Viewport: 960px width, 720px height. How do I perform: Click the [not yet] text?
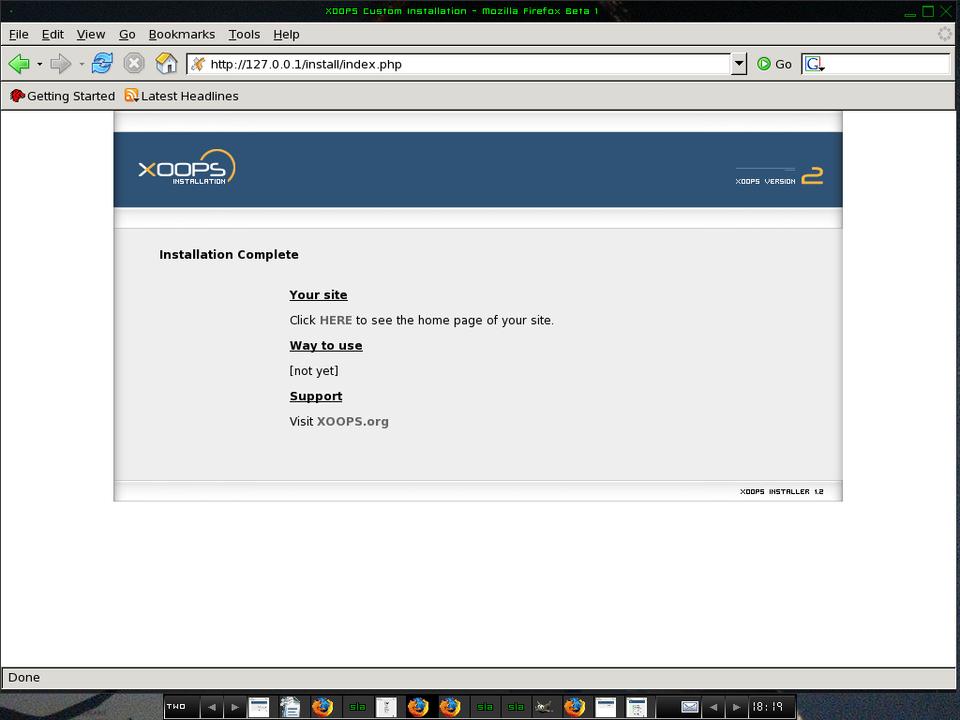click(314, 370)
